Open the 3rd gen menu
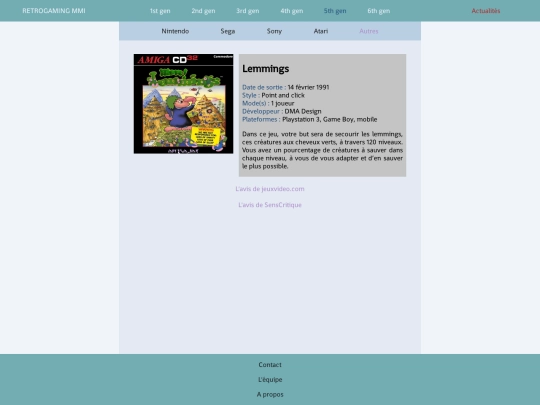Viewport: 540px width, 405px height. pyautogui.click(x=248, y=11)
